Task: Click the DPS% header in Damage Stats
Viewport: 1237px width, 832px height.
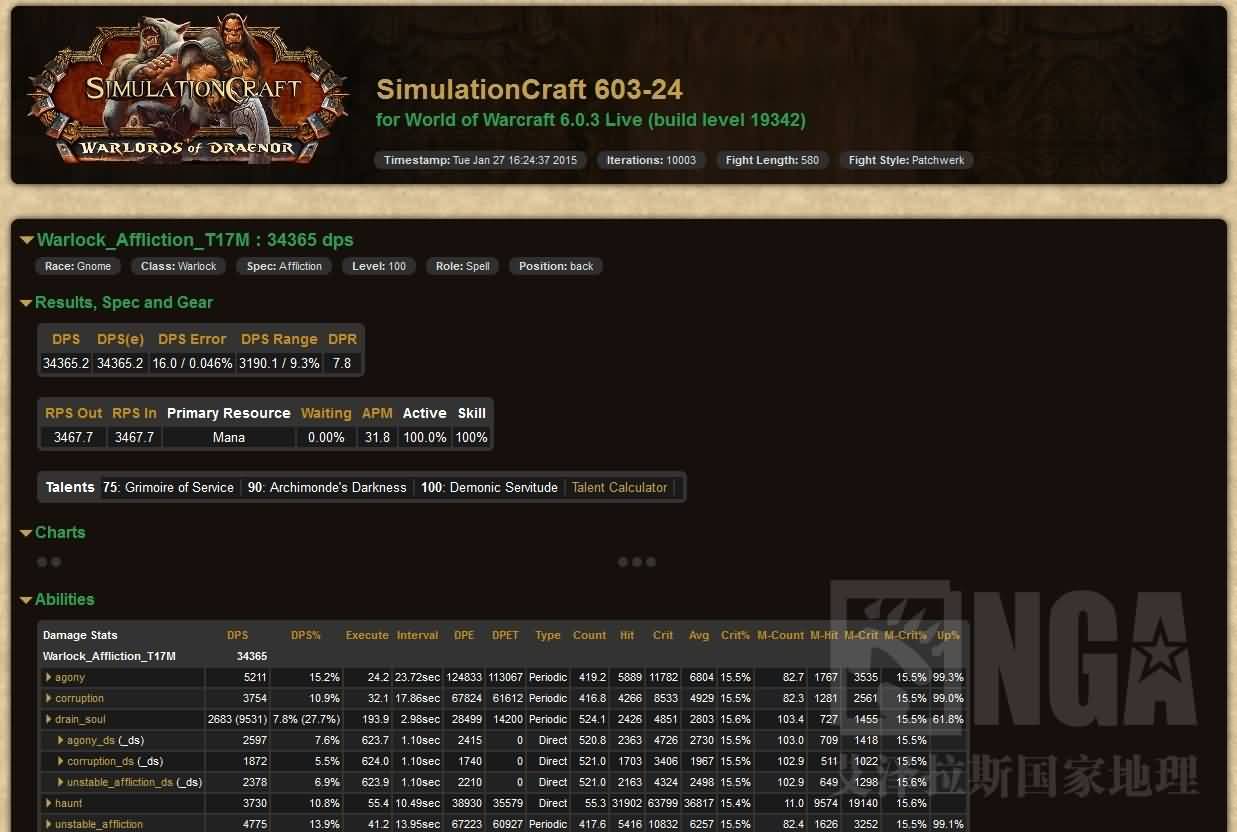Action: tap(306, 635)
